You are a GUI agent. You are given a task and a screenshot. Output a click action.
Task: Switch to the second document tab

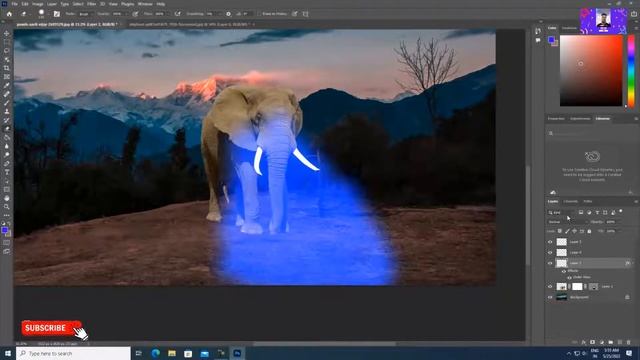point(189,24)
